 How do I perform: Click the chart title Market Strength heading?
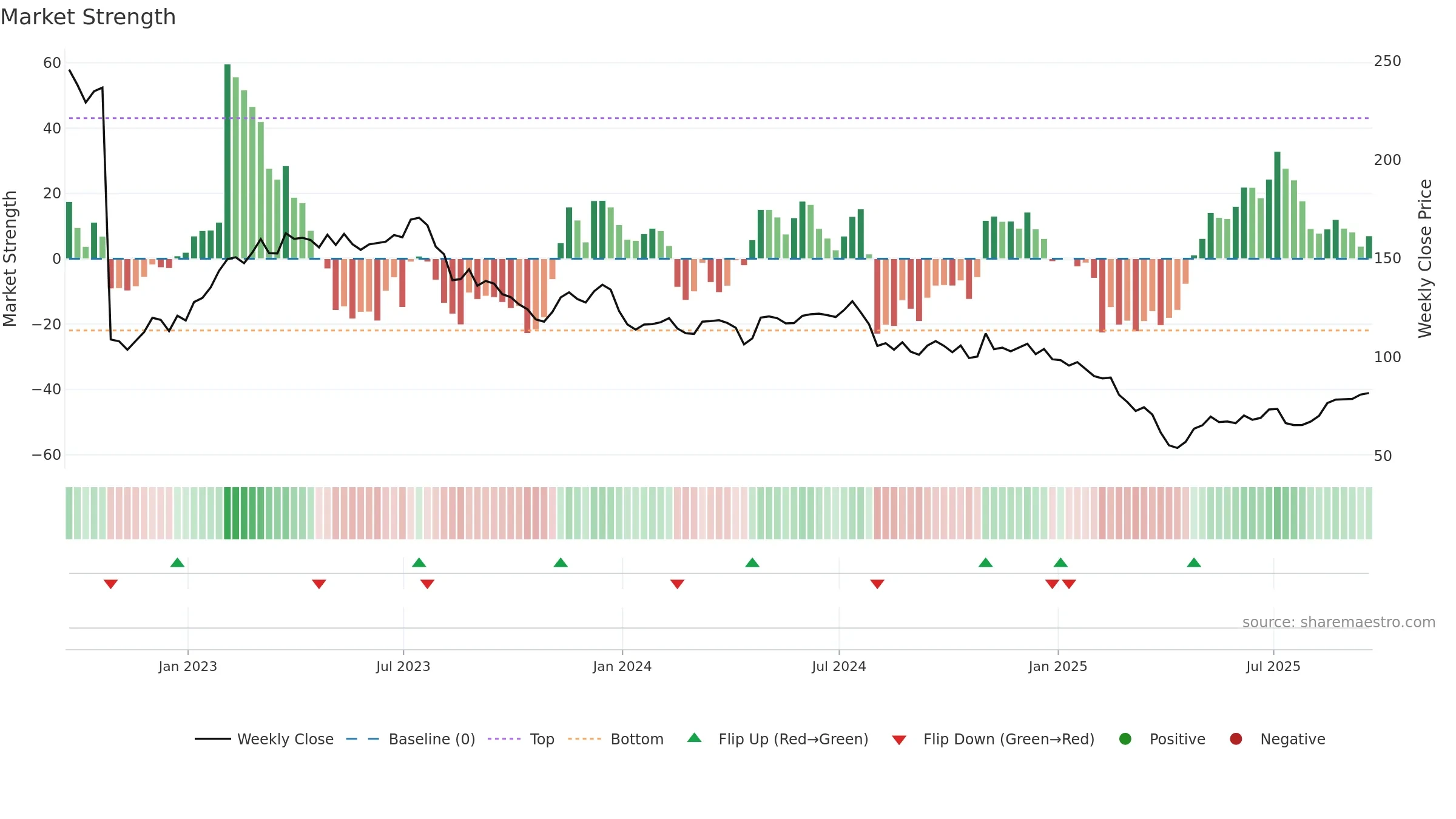click(88, 17)
